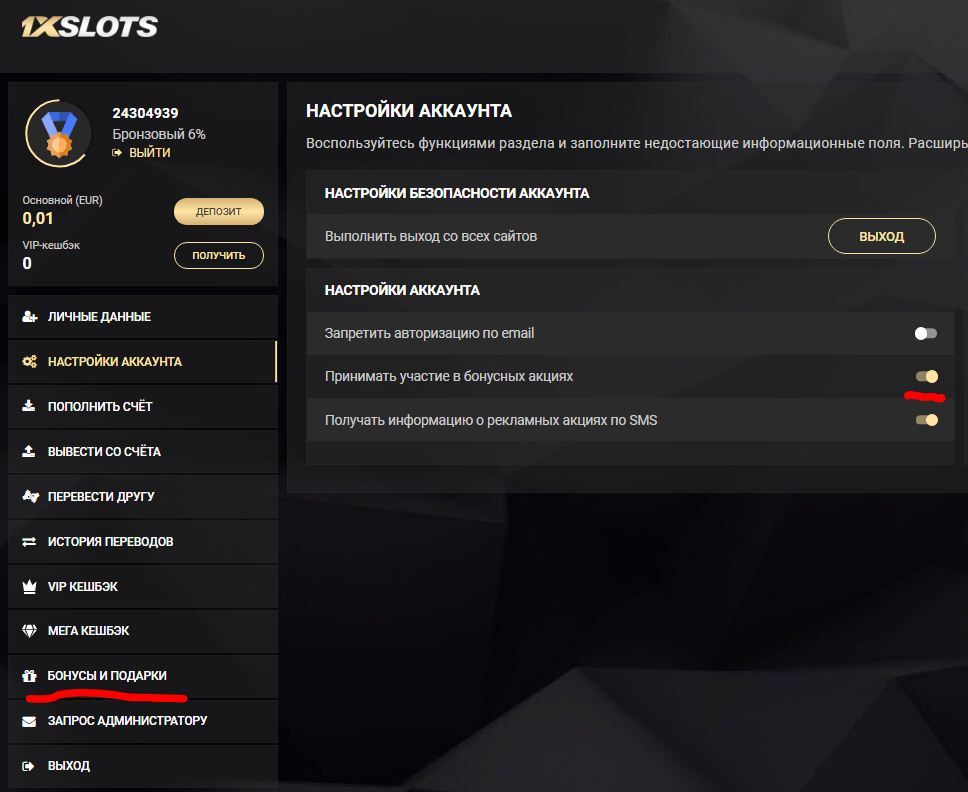Click the account settings gears icon

click(x=29, y=362)
